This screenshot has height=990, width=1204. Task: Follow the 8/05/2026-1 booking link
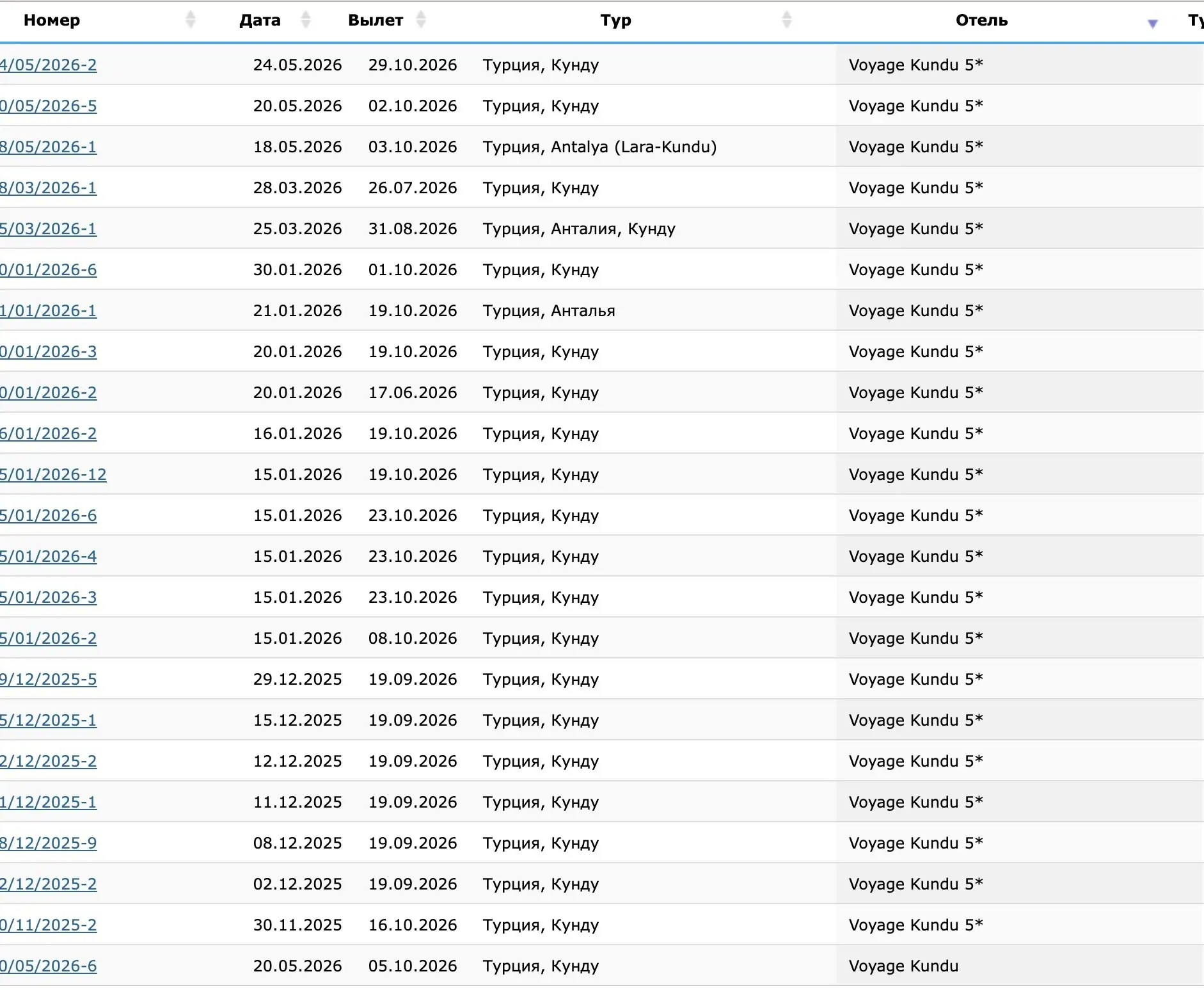point(49,147)
